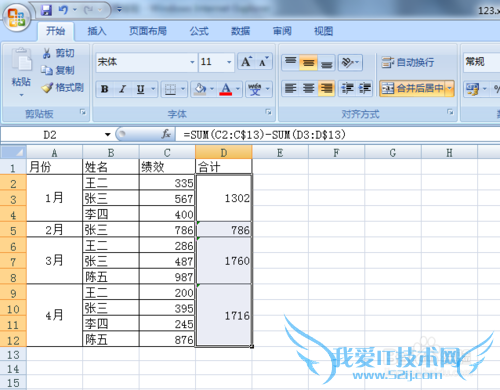The height and width of the screenshot is (390, 500).
Task: Click the 粘贴 paste icon
Action: pos(22,59)
